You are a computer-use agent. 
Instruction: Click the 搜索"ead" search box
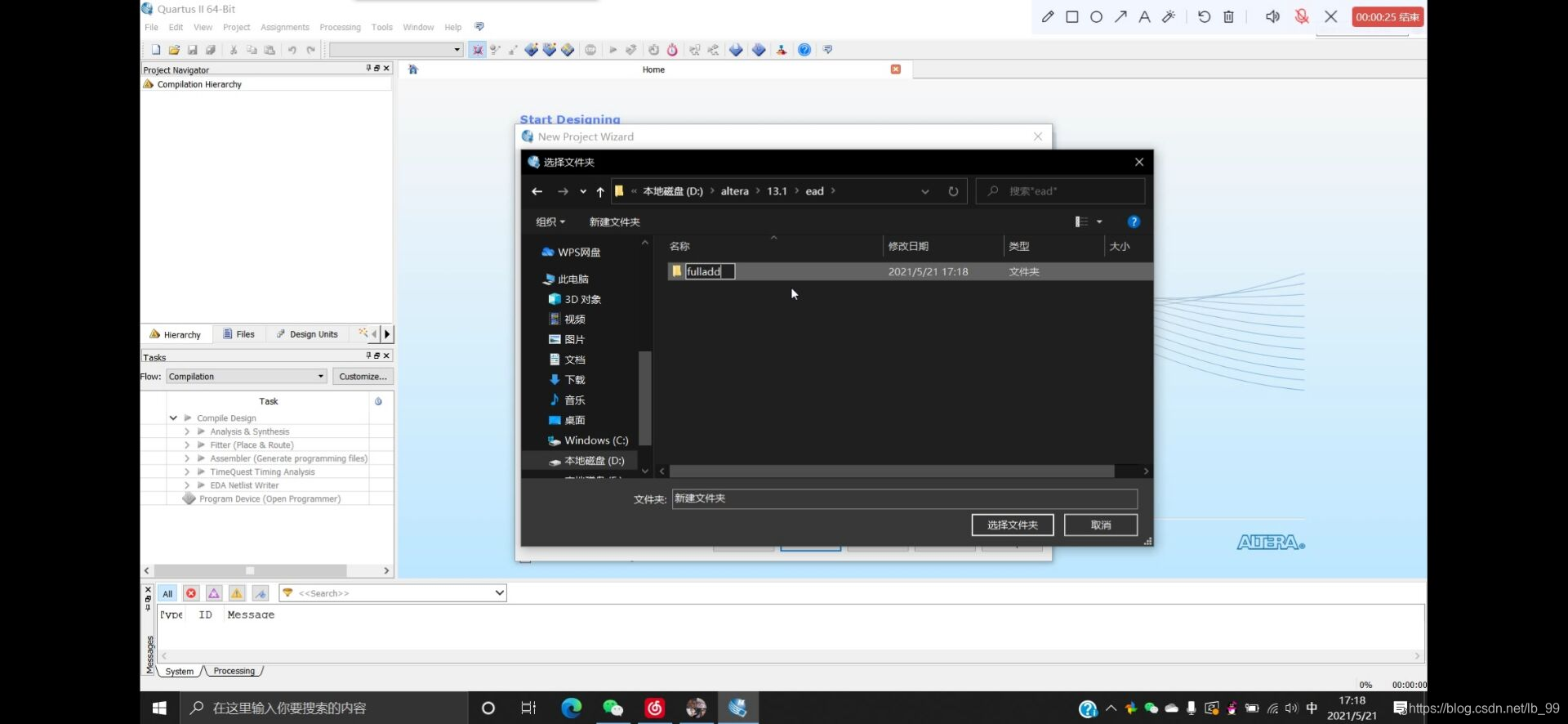[1061, 191]
